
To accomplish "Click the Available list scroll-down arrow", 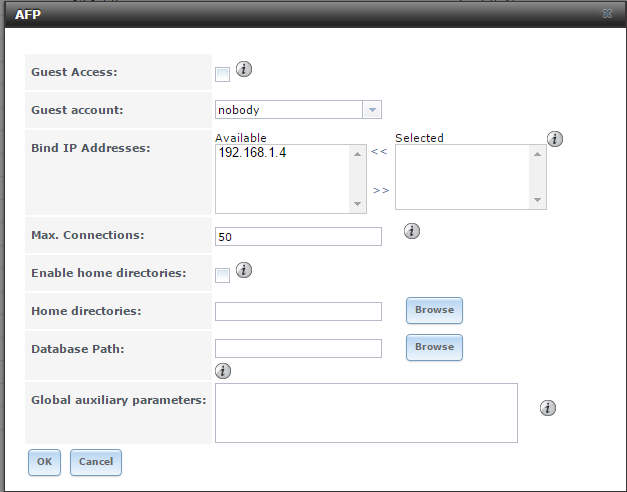I will (357, 204).
